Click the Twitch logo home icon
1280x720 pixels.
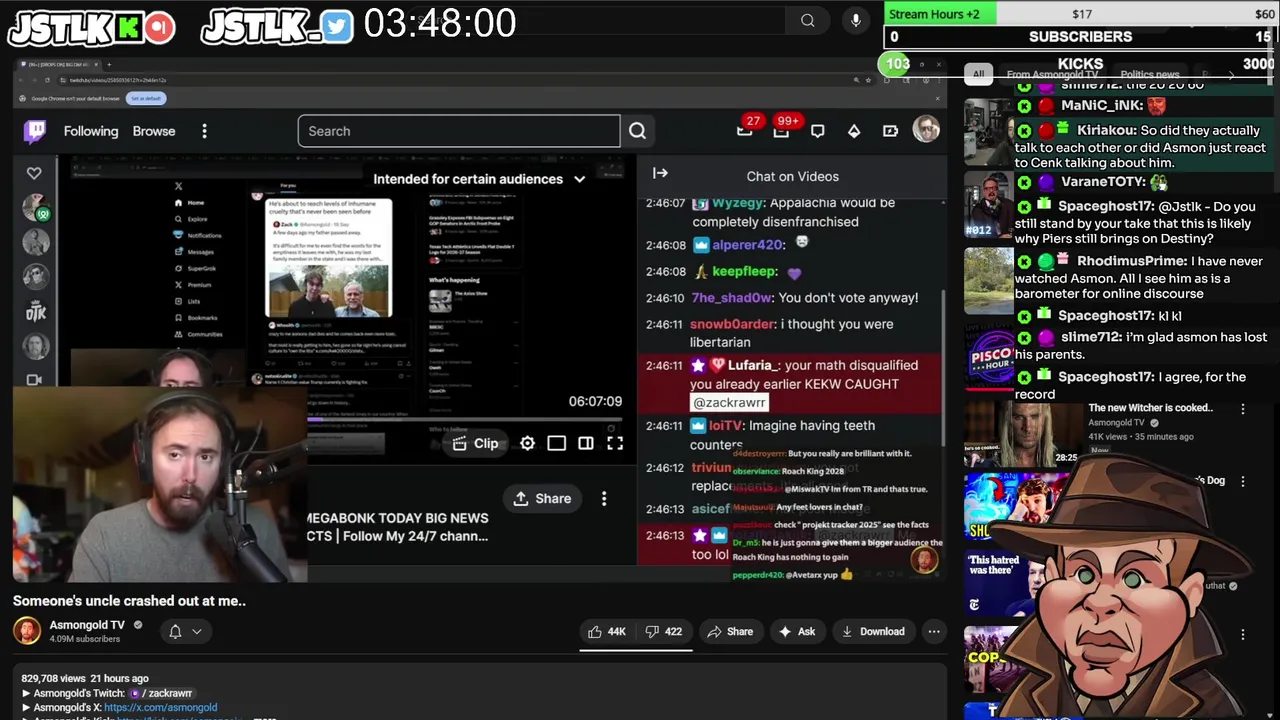pyautogui.click(x=35, y=131)
